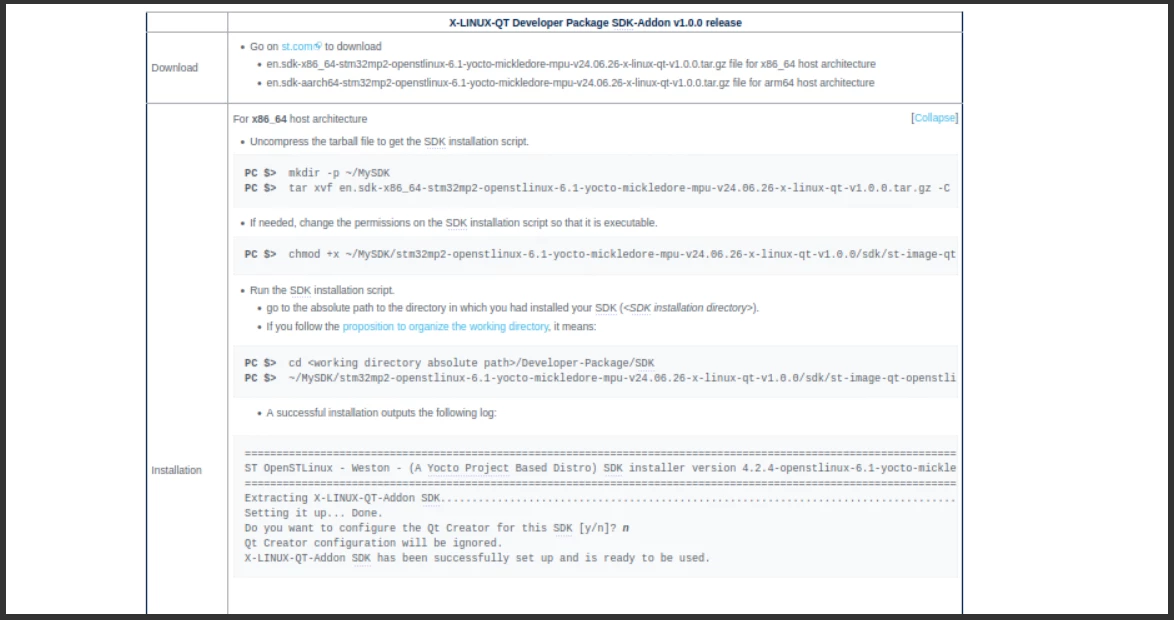Click the X-LINUX-QT Developer Package SDK-Addon v1.0.0 release header
1174x620 pixels.
(x=595, y=22)
